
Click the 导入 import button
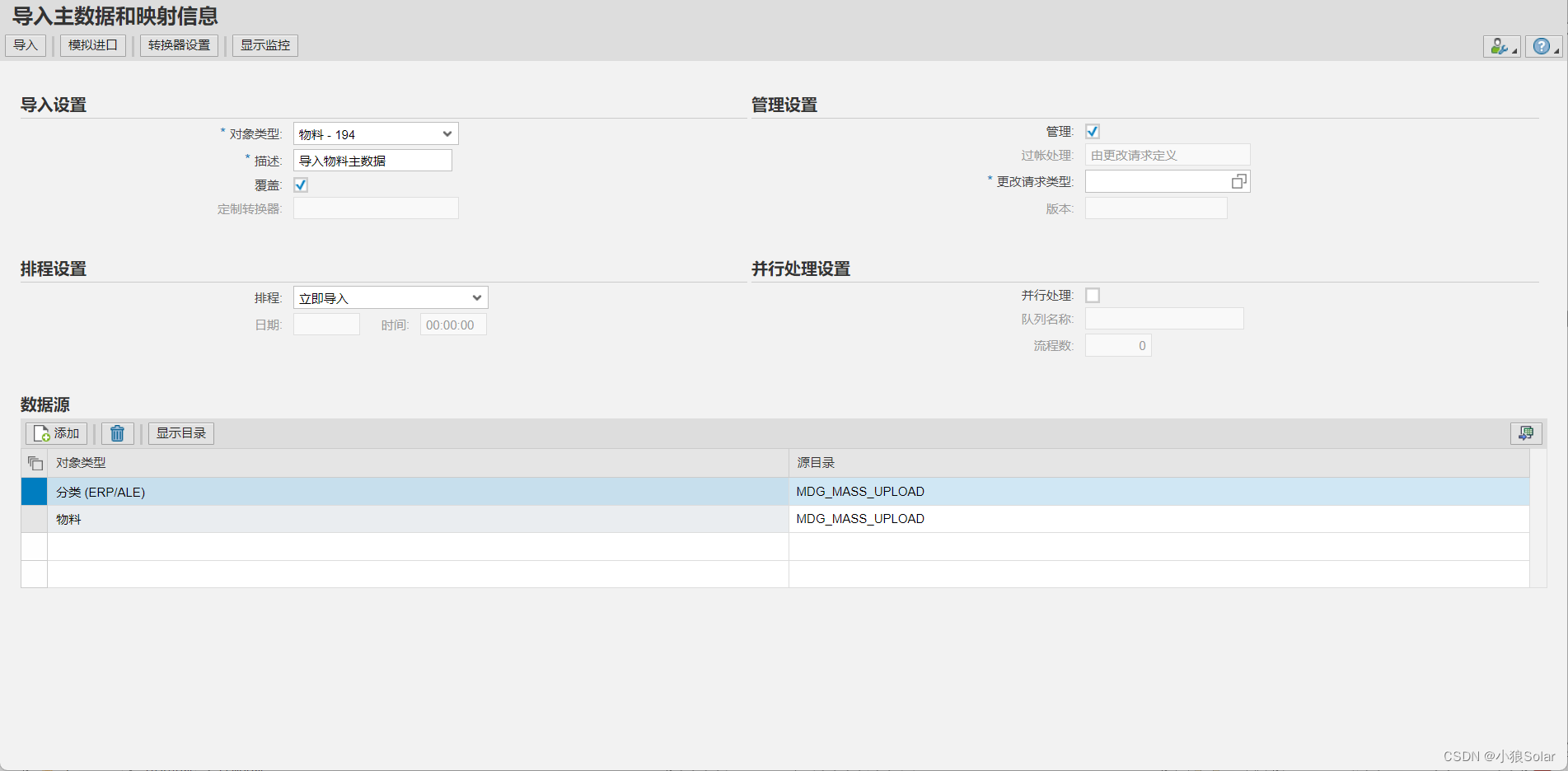point(26,45)
